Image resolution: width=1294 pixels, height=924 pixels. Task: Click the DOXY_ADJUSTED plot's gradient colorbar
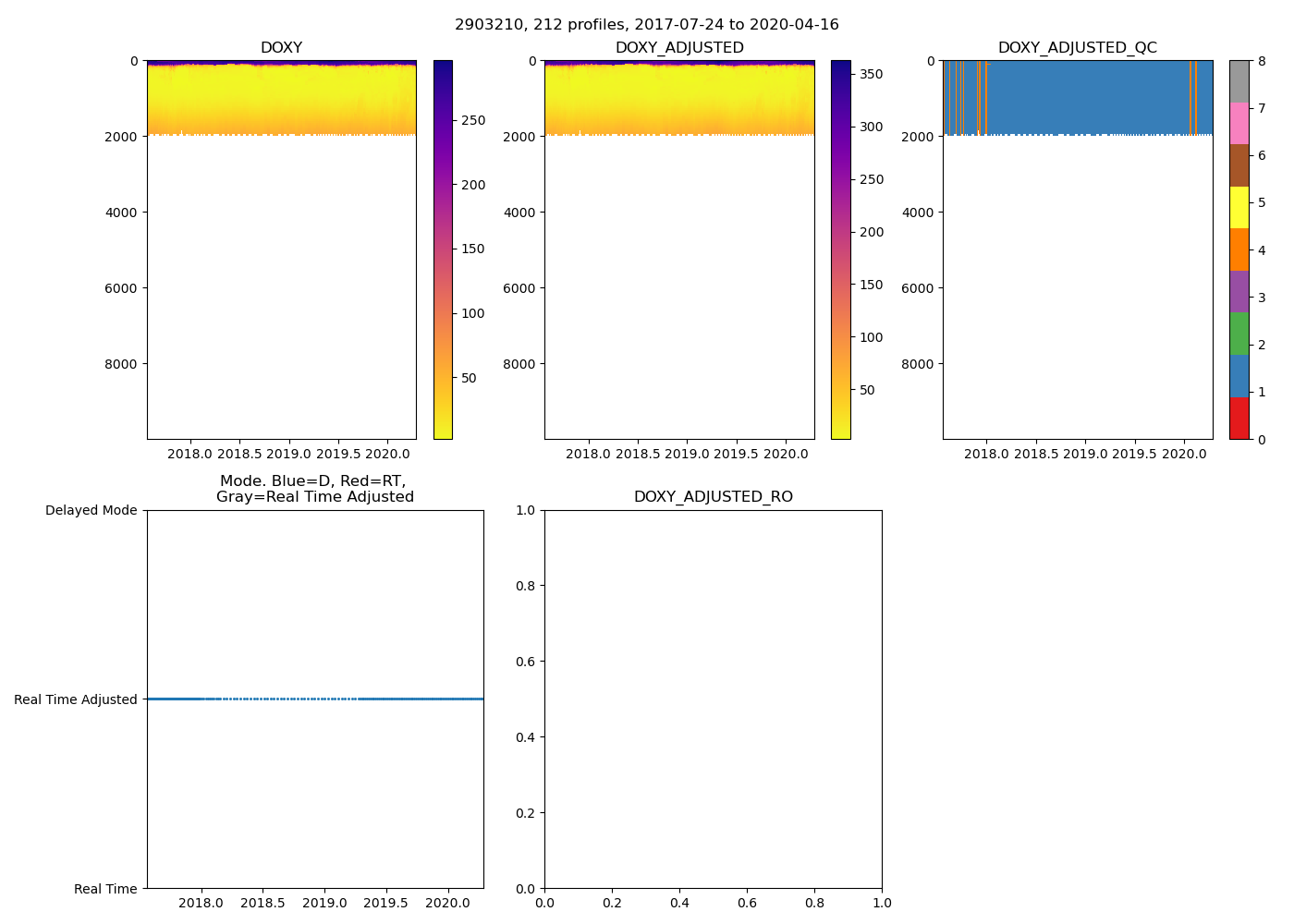840,249
